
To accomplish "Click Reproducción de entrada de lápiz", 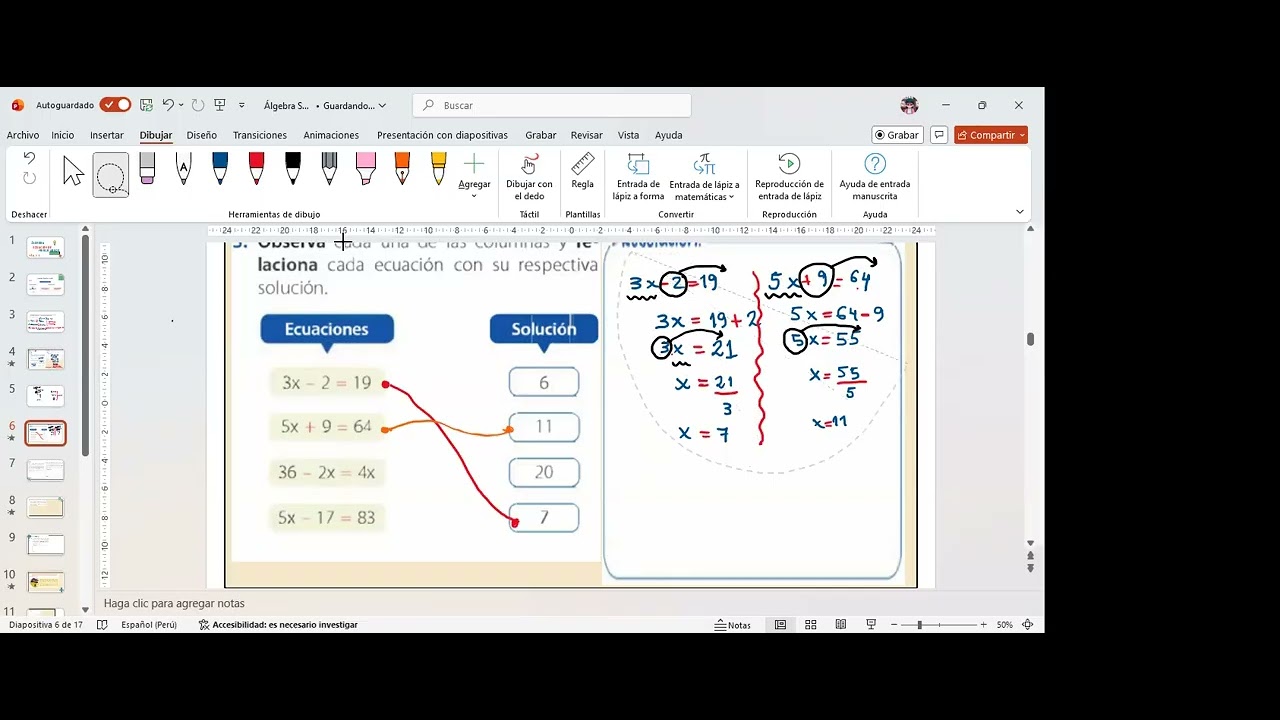I will click(789, 177).
